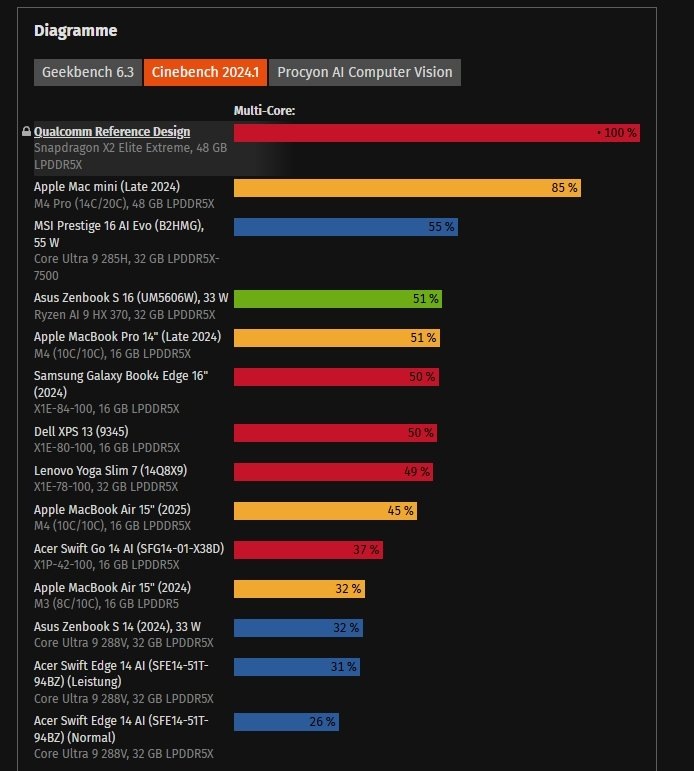Click the 45 % MacBook Air 15" (2025) bar
This screenshot has height=771, width=694.
(x=325, y=511)
